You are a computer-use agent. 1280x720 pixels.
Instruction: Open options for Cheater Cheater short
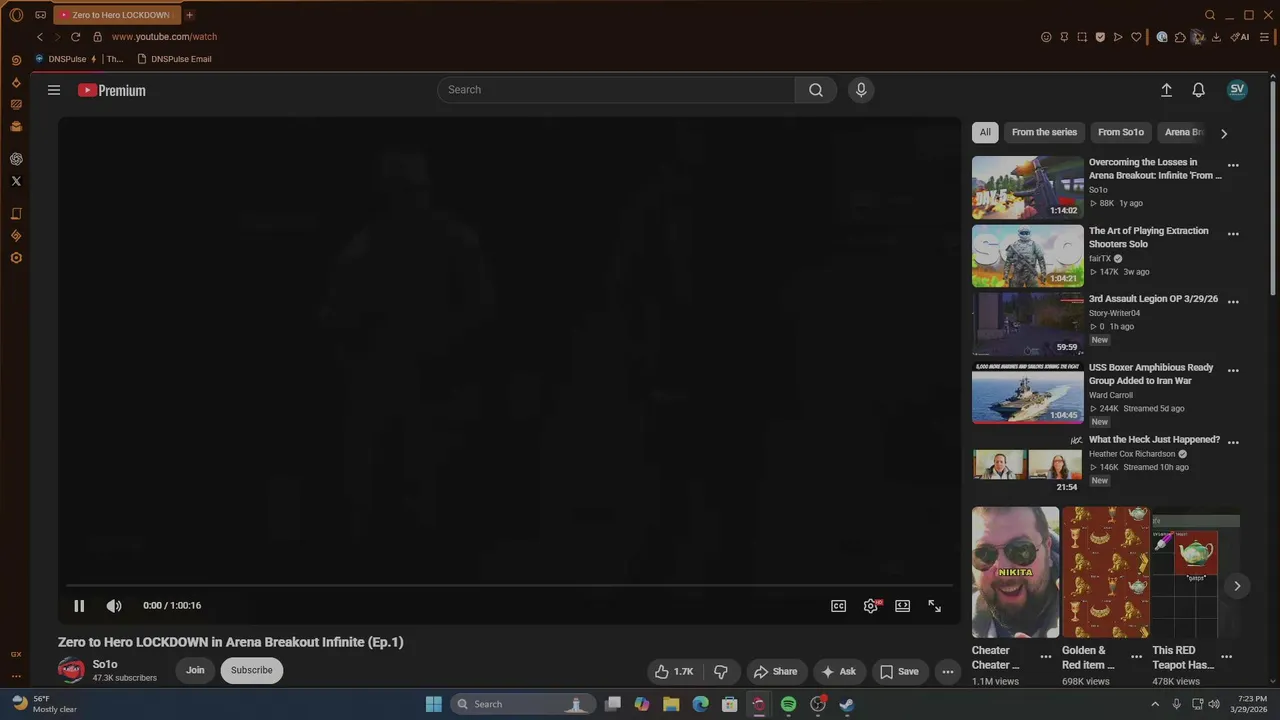tap(1045, 657)
